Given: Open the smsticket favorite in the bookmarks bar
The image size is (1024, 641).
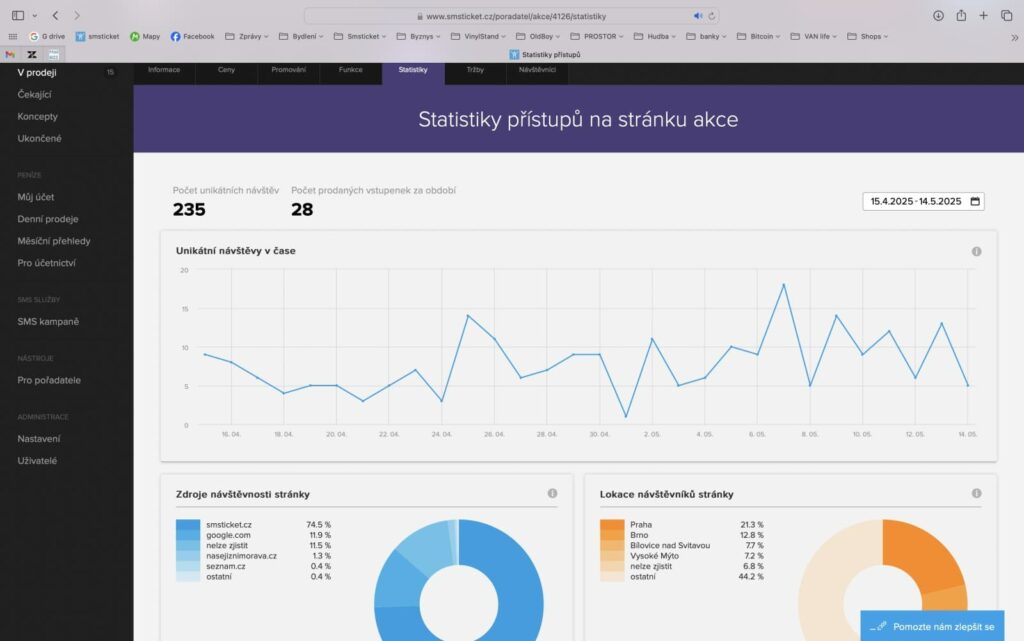Looking at the screenshot, I should pos(97,36).
